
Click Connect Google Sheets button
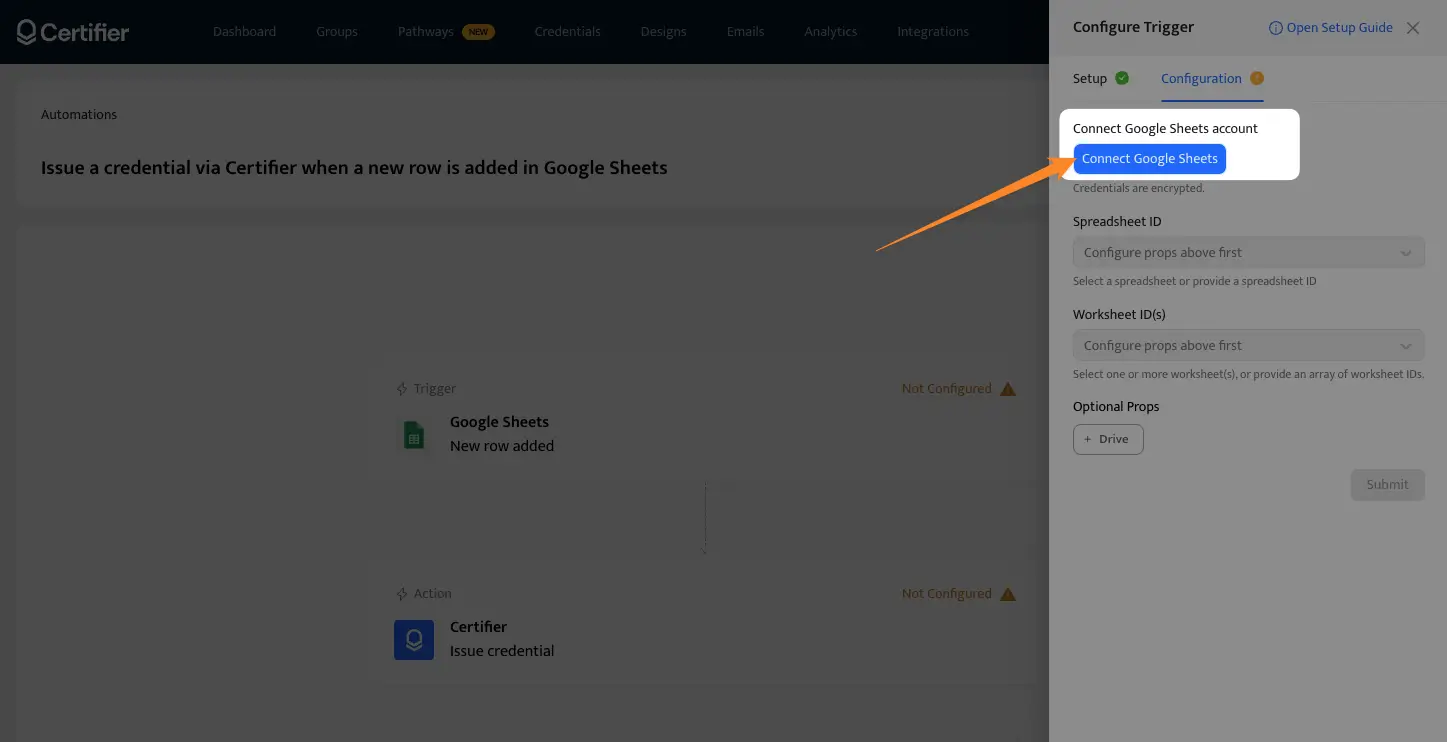click(x=1149, y=159)
